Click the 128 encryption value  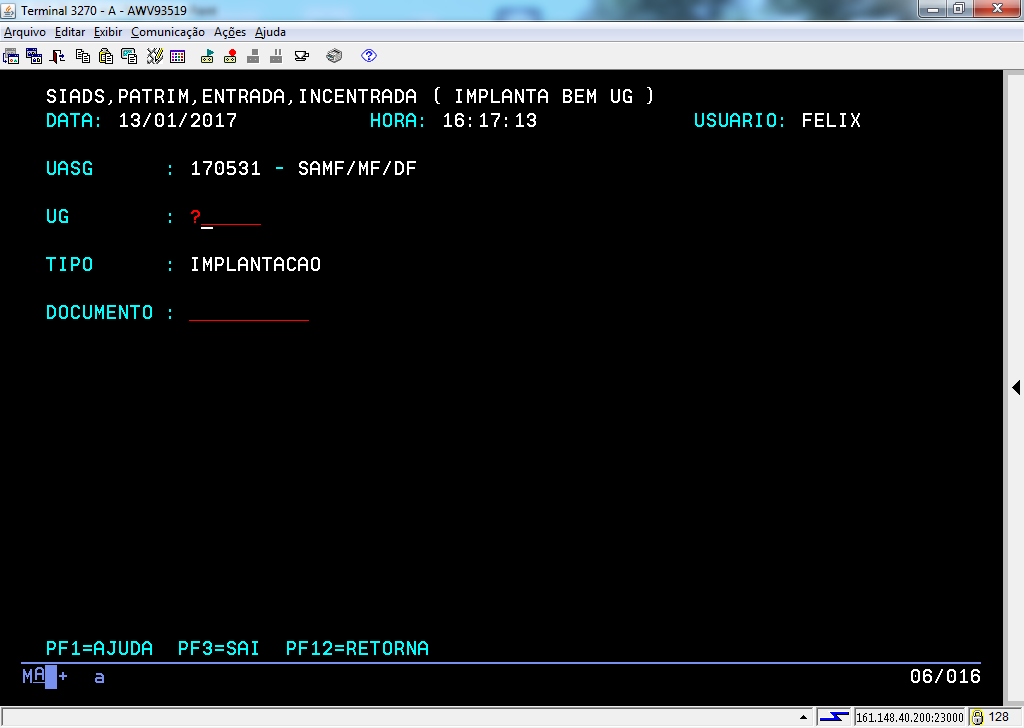pyautogui.click(x=999, y=717)
